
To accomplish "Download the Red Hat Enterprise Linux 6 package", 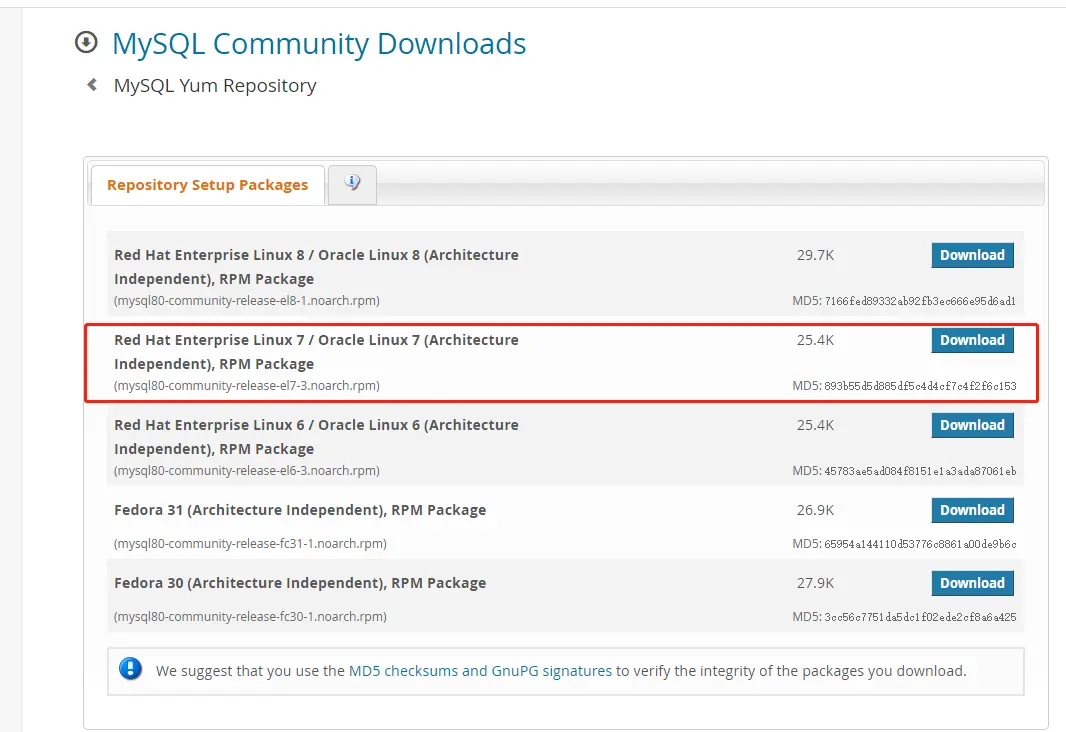I will coord(972,425).
